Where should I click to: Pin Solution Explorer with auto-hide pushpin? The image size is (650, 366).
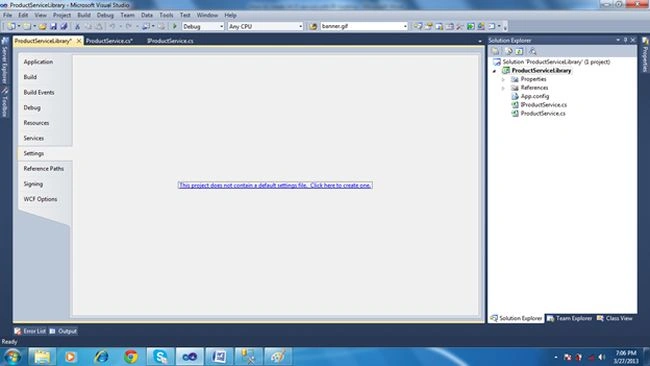tap(626, 40)
